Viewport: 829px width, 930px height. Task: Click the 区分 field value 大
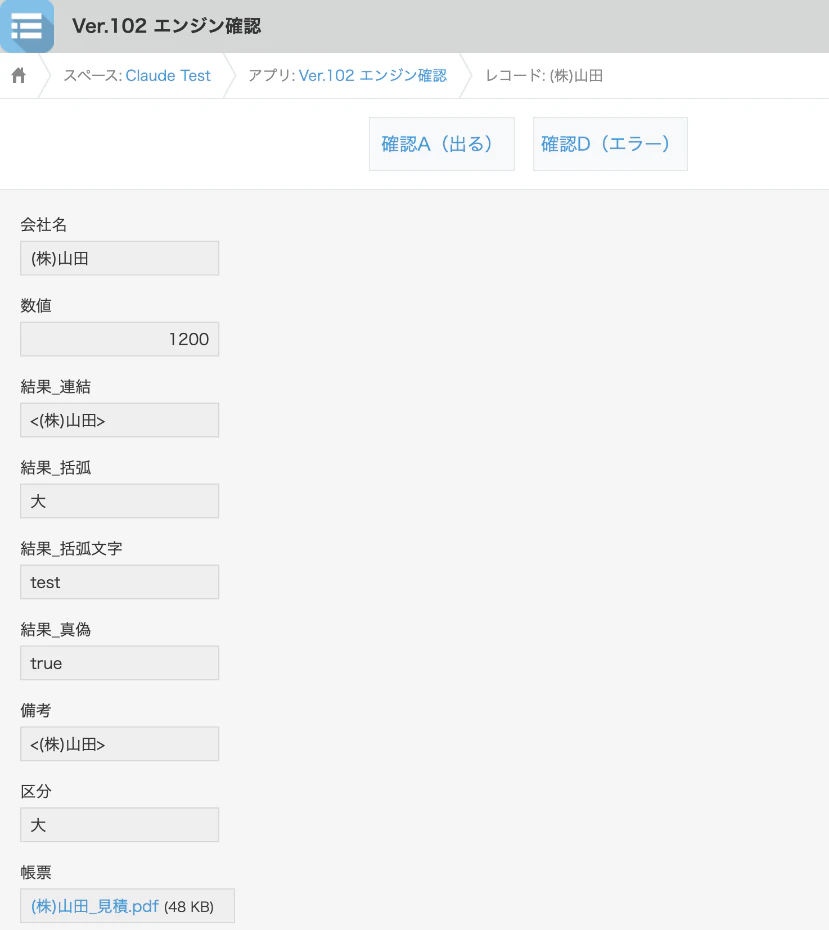(x=119, y=825)
